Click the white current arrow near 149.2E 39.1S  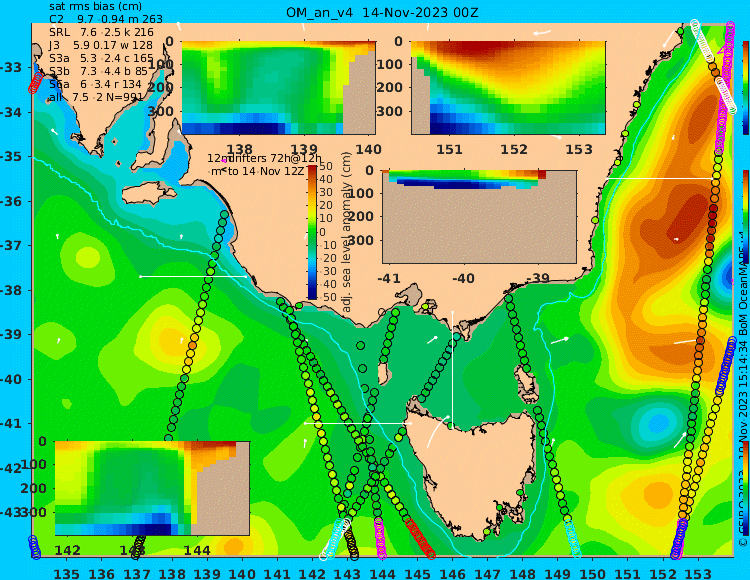560,340
